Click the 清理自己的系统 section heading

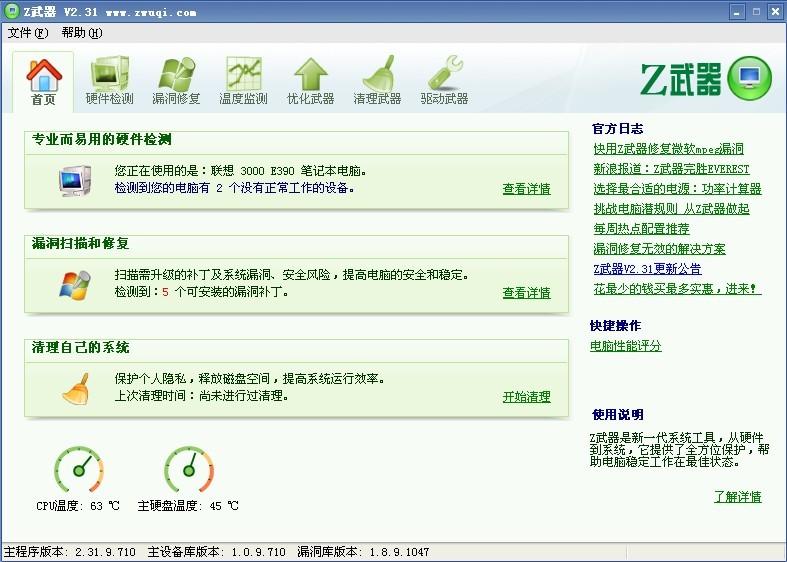(x=80, y=347)
